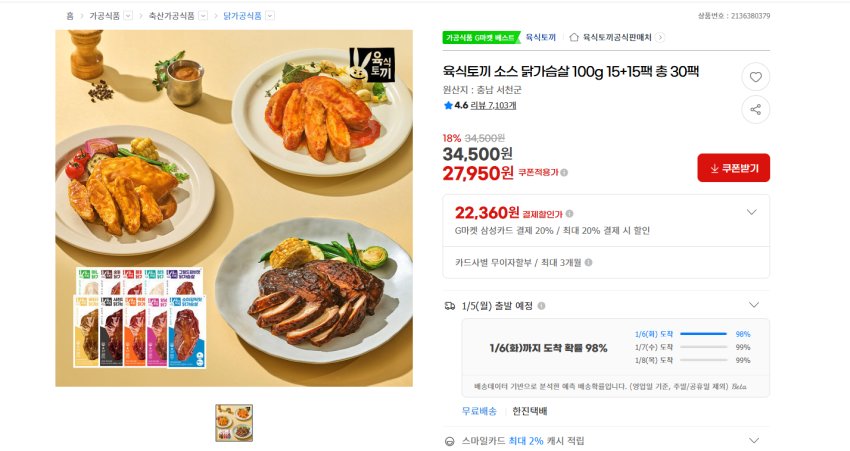Click info icon beside 결제할인가

(570, 213)
